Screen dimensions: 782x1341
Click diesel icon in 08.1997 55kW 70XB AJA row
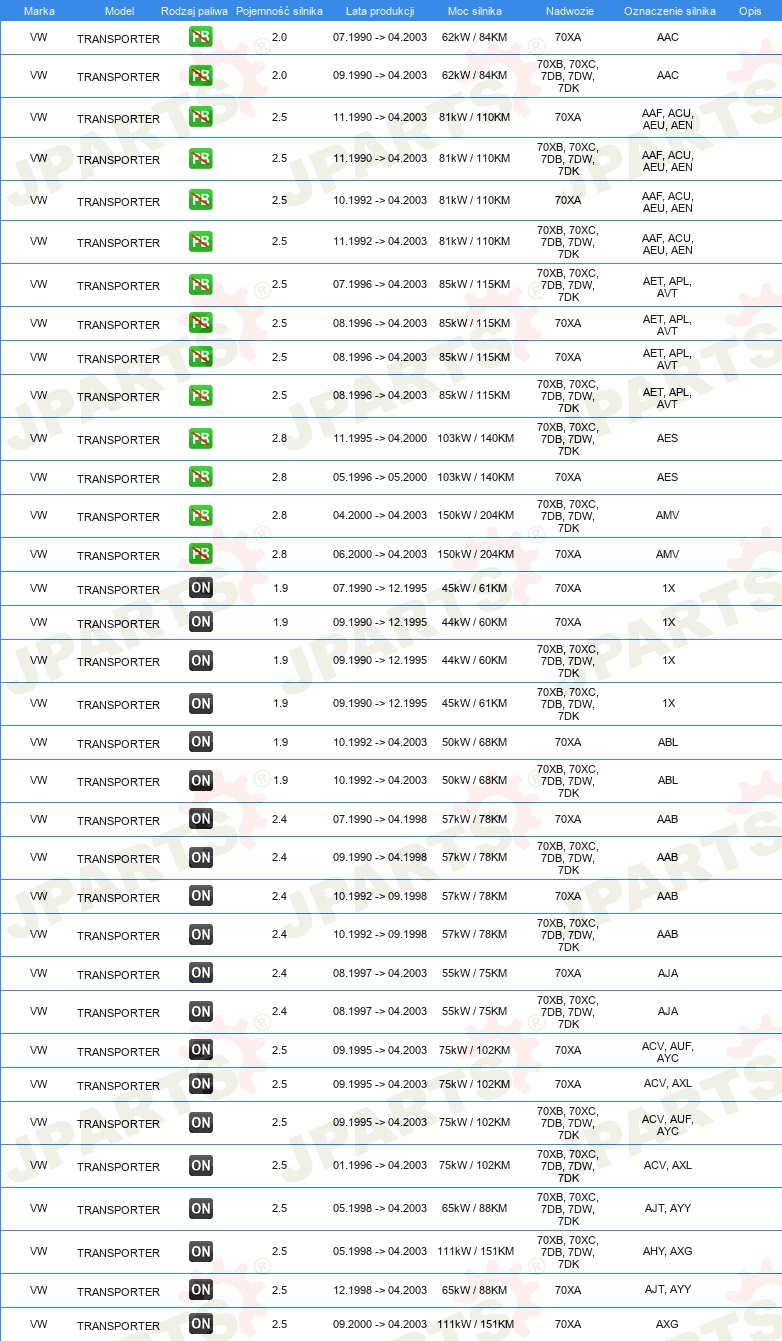click(200, 1011)
